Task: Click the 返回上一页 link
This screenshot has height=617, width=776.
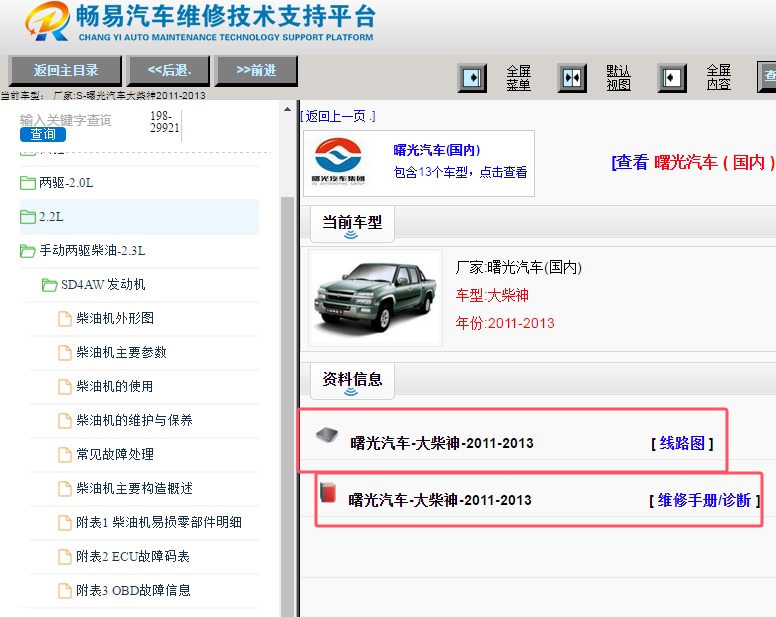Action: pyautogui.click(x=338, y=117)
